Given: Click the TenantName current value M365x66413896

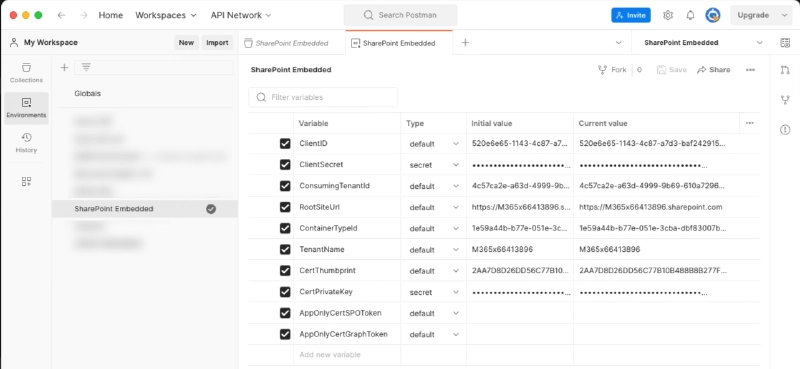Looking at the screenshot, I should (x=610, y=250).
